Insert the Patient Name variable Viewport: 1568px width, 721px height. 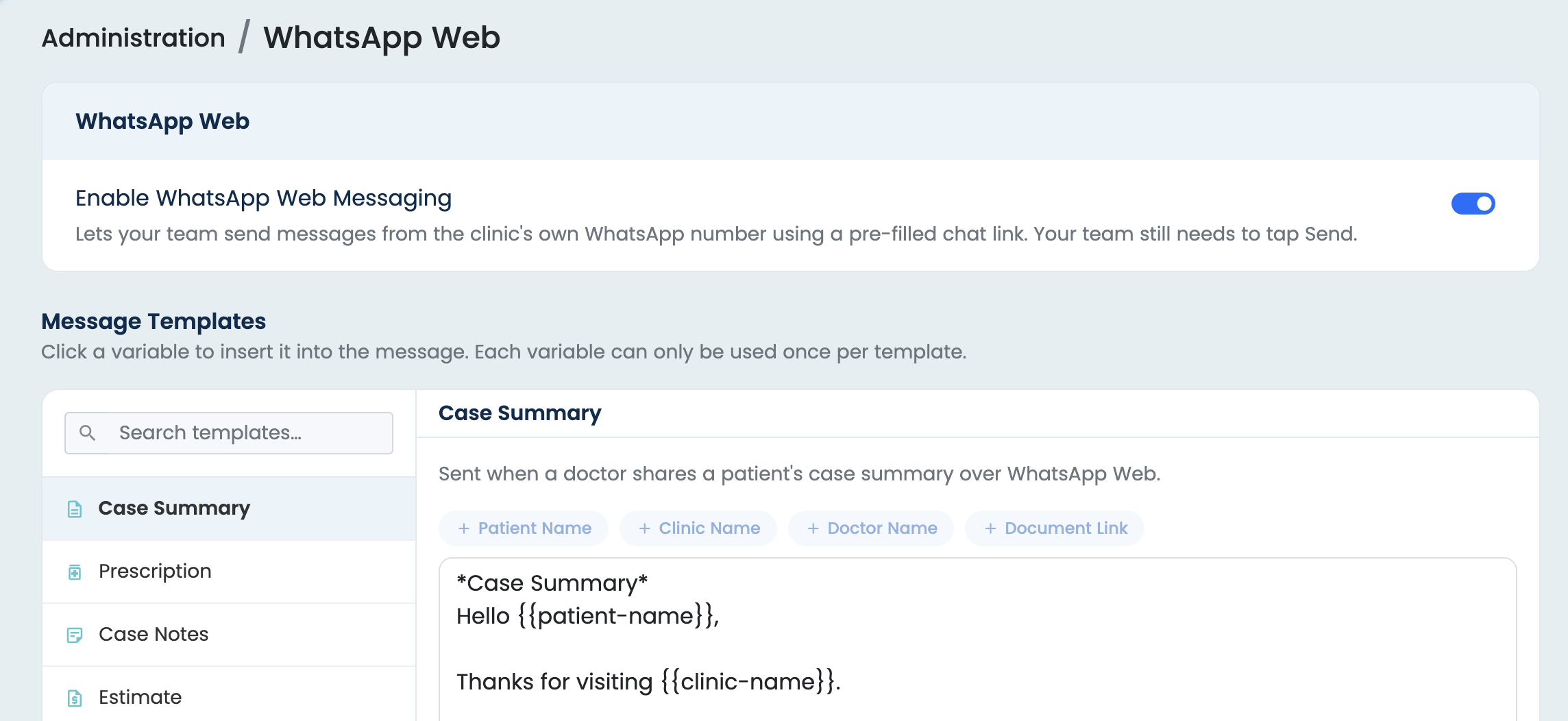[x=524, y=528]
